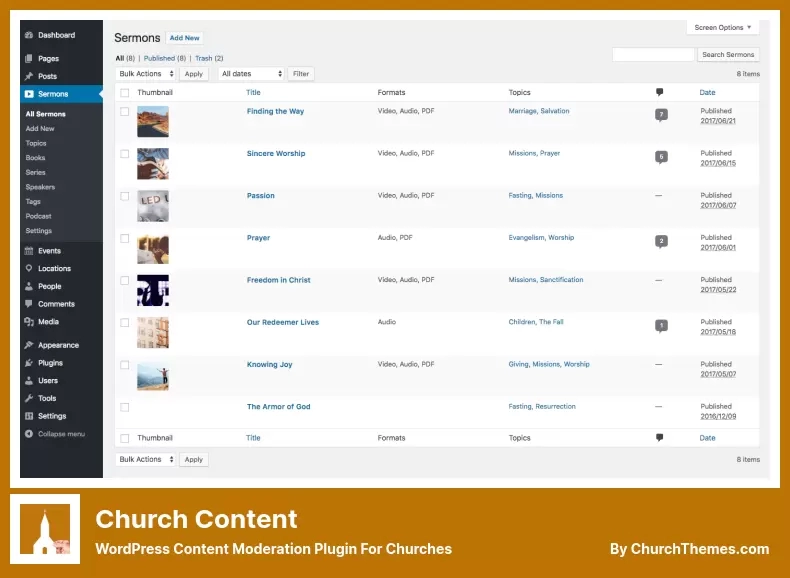Check the Finding the Way row checkbox
Screen dimensions: 790x578
pos(124,112)
